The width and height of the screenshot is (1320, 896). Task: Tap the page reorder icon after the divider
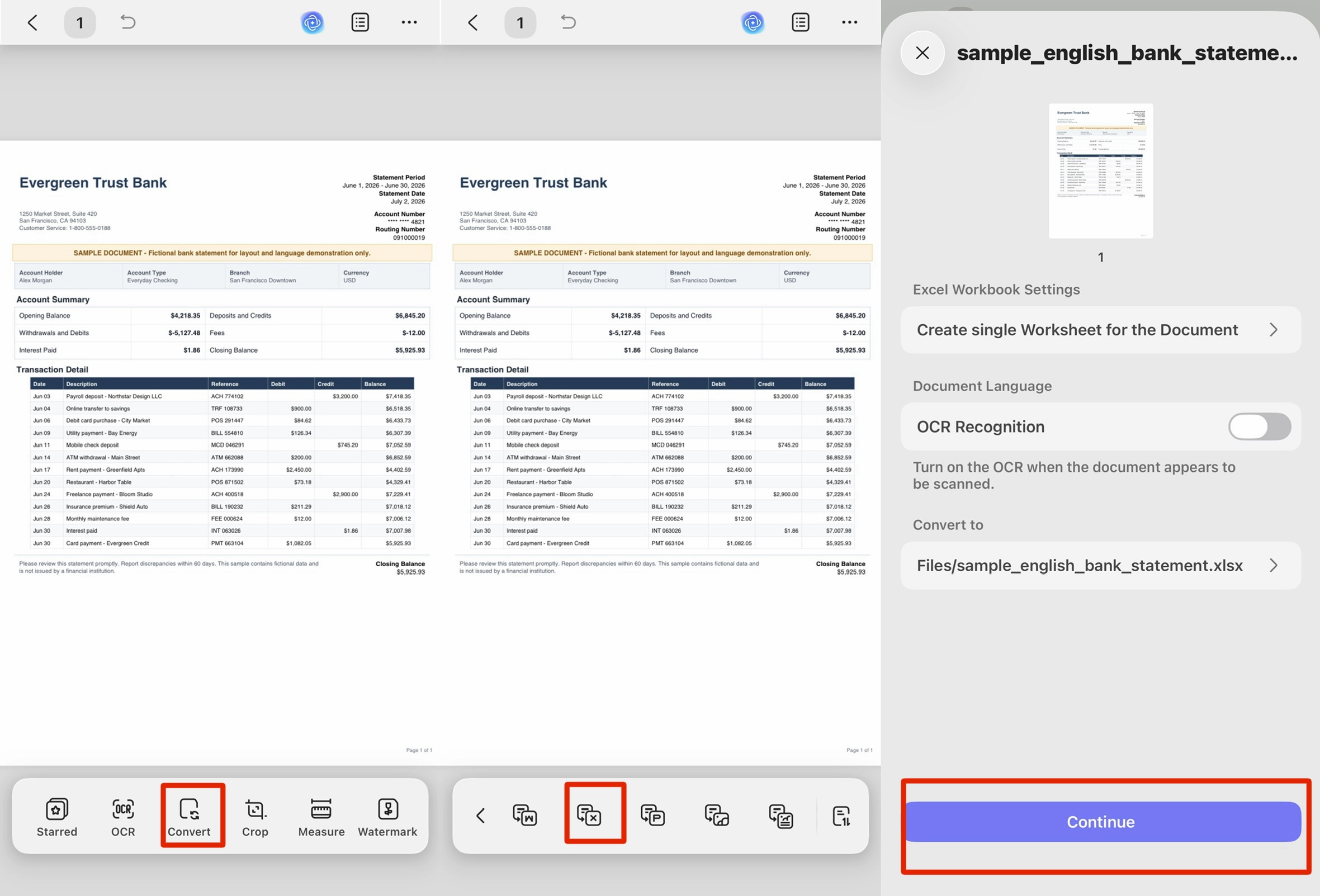841,816
